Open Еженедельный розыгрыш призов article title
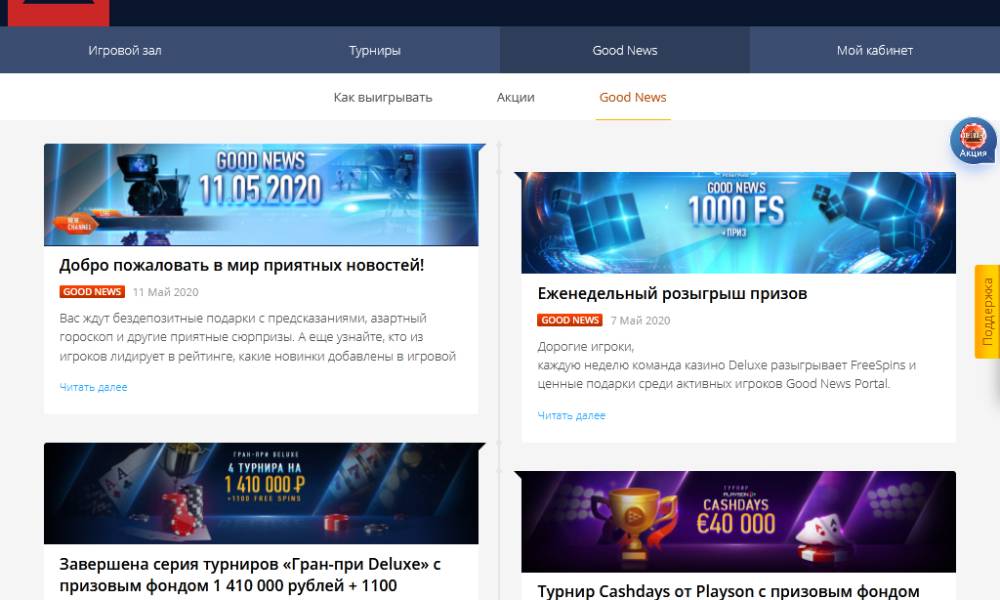Screen dimensions: 1000x600 tap(672, 293)
